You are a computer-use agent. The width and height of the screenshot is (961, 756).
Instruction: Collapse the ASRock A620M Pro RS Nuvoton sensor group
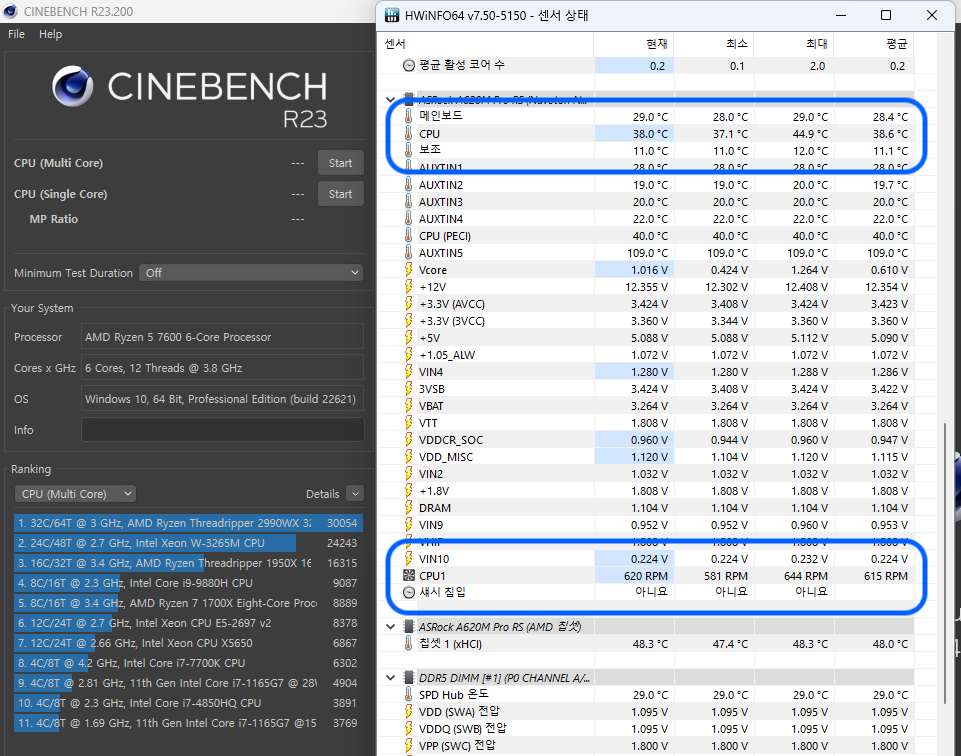coord(390,99)
